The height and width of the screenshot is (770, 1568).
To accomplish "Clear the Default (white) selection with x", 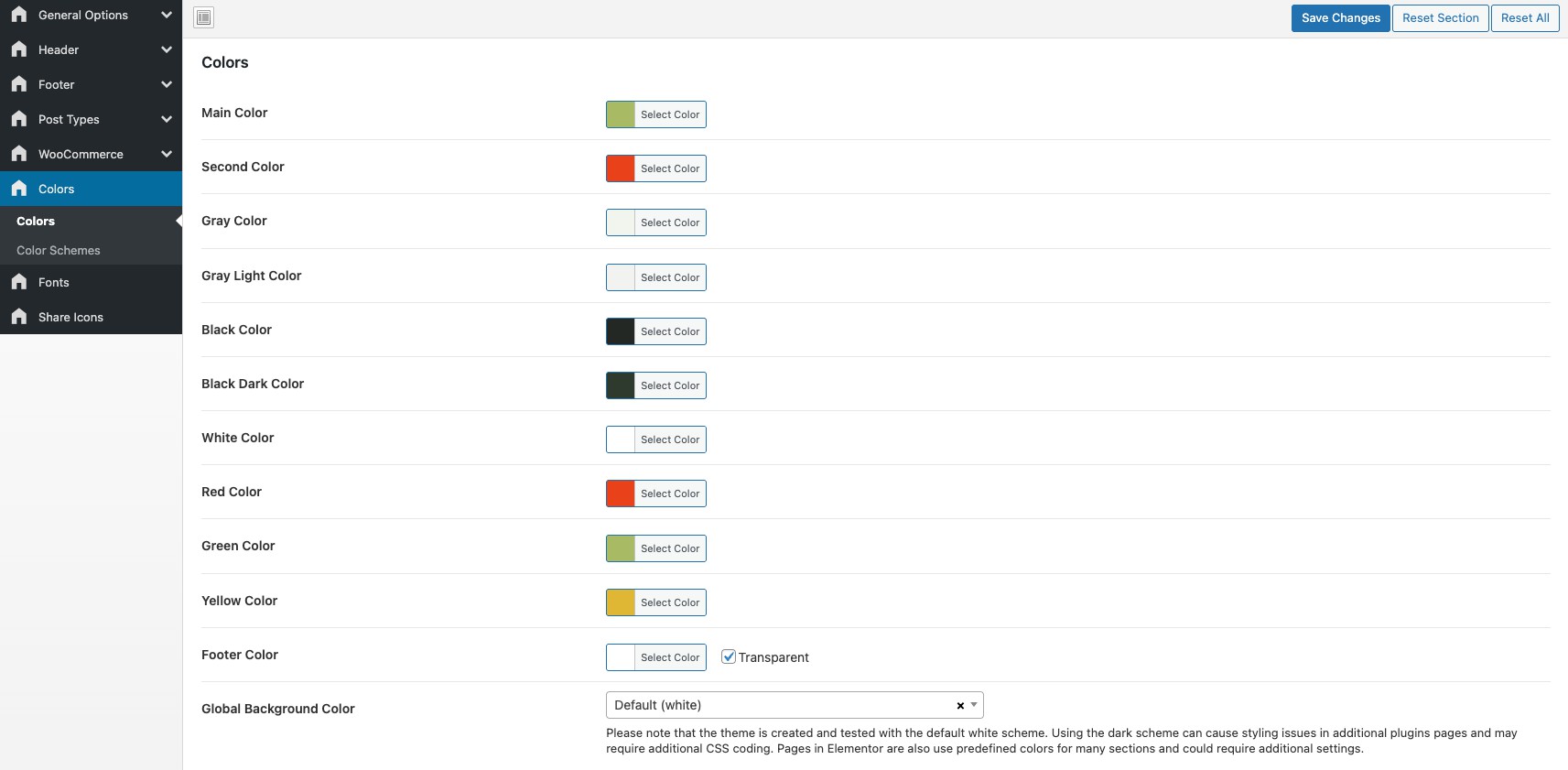I will pos(960,706).
